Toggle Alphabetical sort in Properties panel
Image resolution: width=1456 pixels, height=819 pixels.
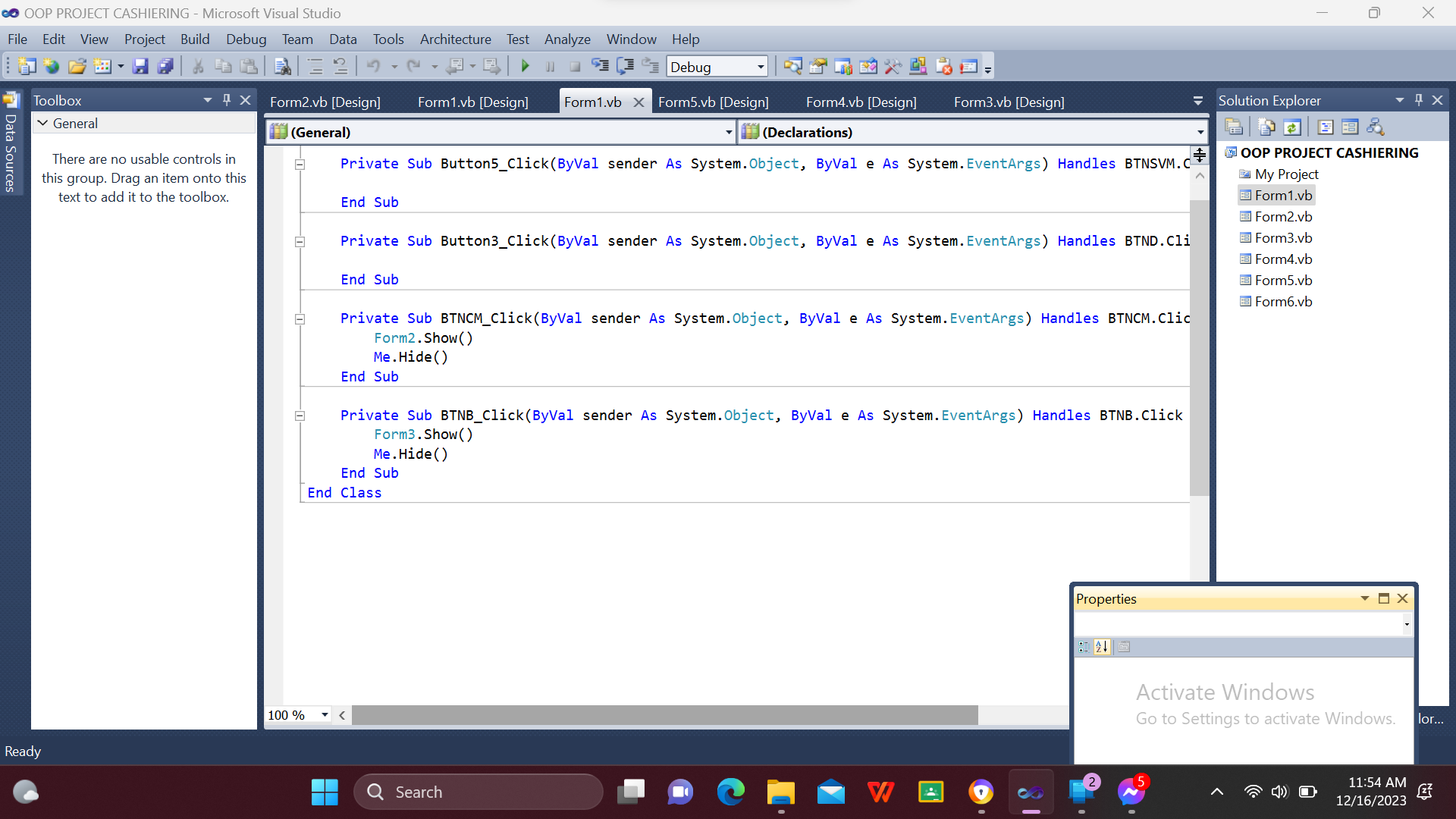[x=1102, y=647]
